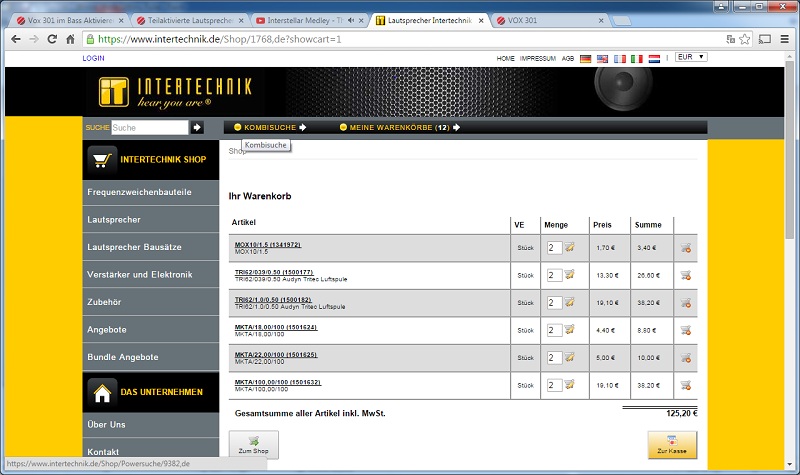Viewport: 800px width, 475px height.
Task: Click the browser translate icon
Action: pos(731,39)
